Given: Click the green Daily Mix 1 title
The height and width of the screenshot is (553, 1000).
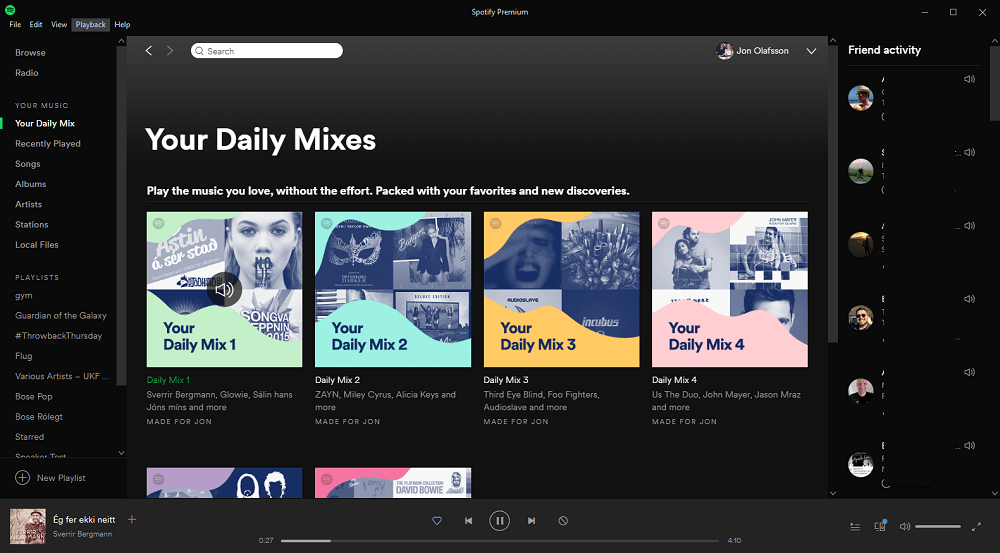Looking at the screenshot, I should (168, 380).
